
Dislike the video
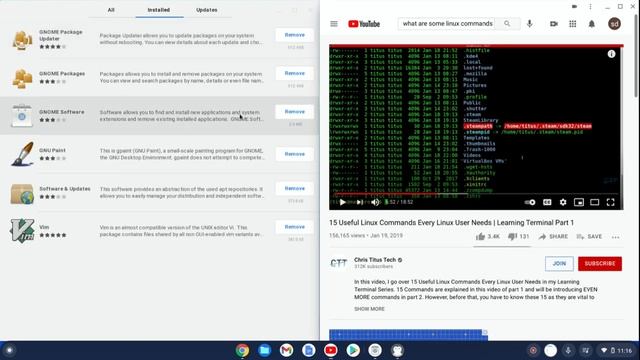click(x=518, y=237)
